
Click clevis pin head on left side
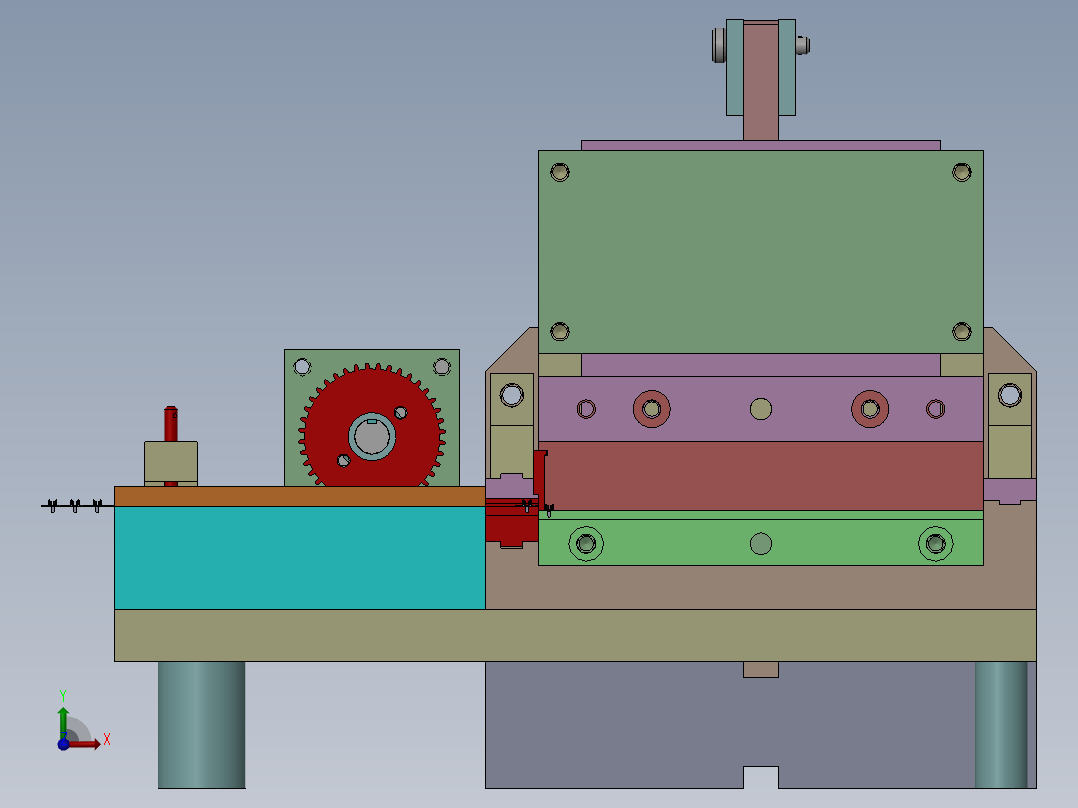pos(719,45)
